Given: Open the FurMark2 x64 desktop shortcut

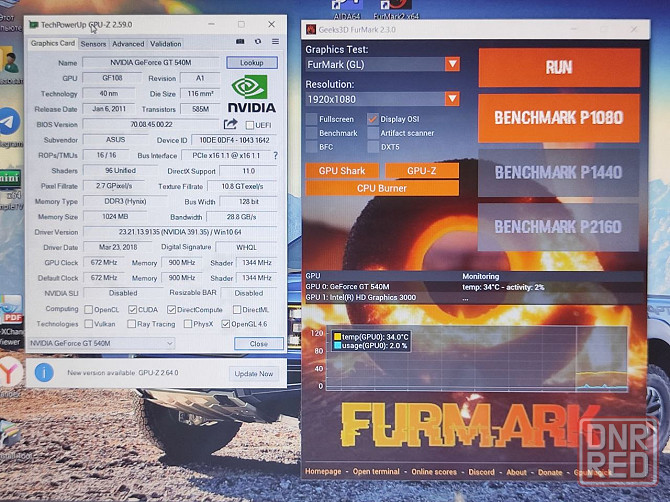Looking at the screenshot, I should [x=396, y=9].
